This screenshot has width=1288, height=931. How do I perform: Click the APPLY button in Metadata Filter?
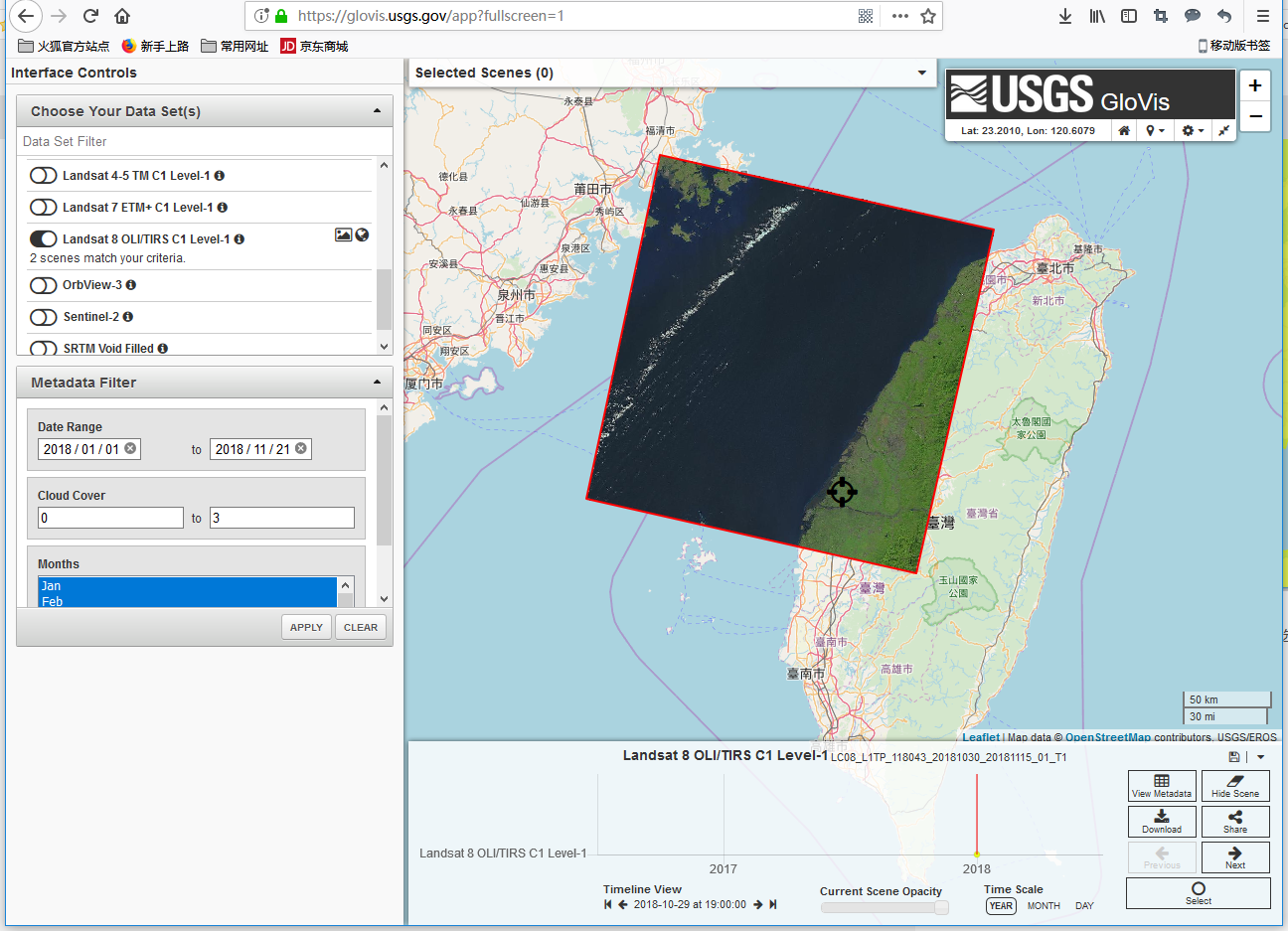pos(305,627)
